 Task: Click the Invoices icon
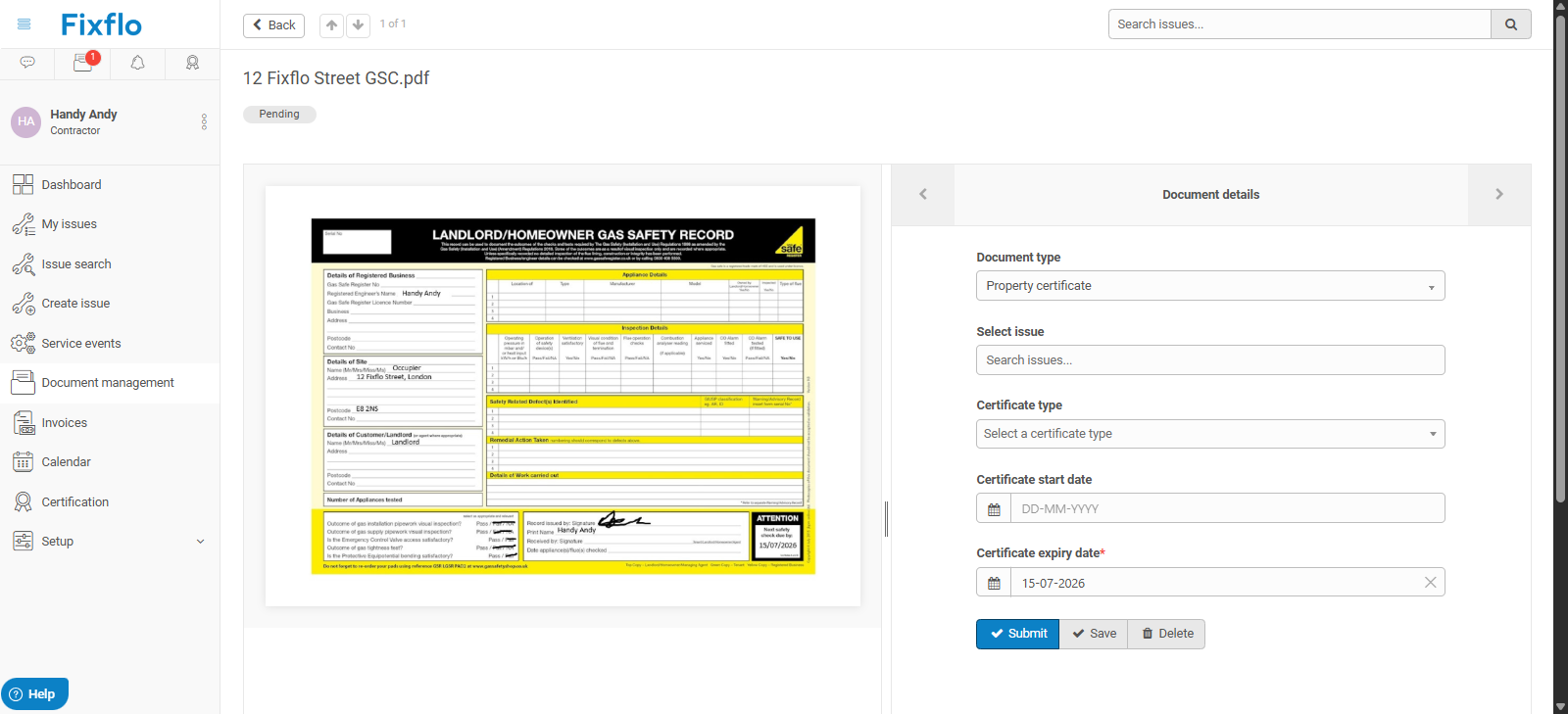24,422
